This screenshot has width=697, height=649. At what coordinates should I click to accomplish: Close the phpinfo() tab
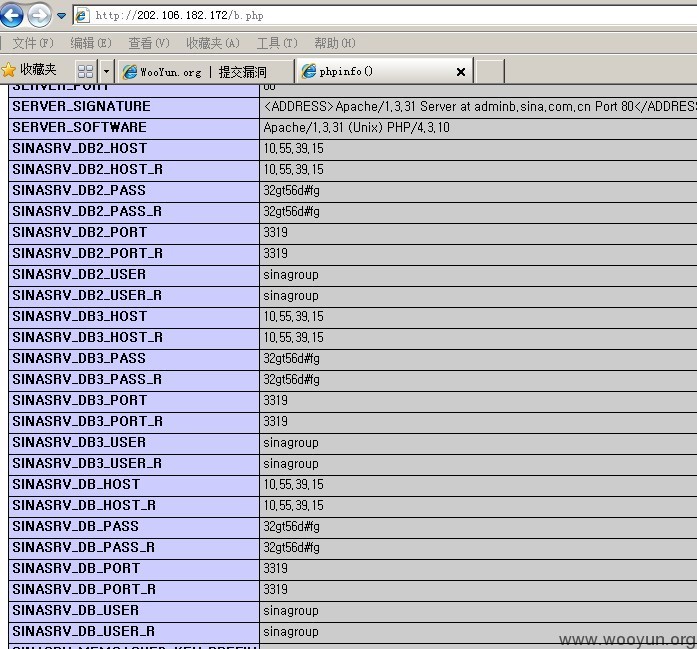(461, 72)
